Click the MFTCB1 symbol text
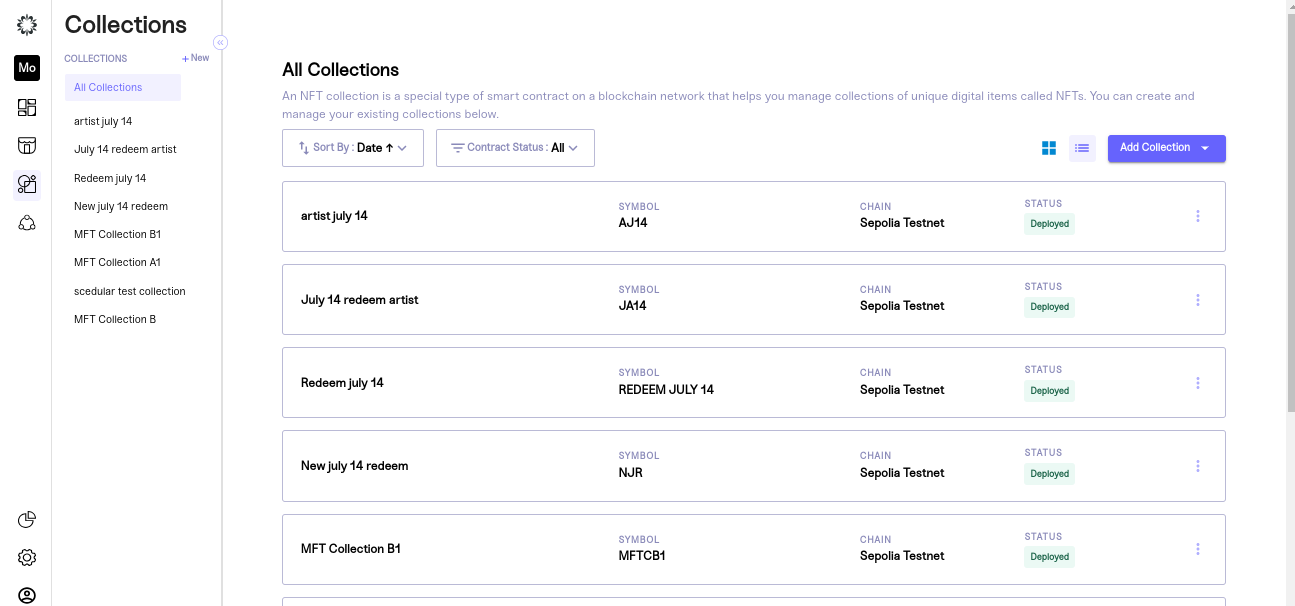 [x=642, y=556]
